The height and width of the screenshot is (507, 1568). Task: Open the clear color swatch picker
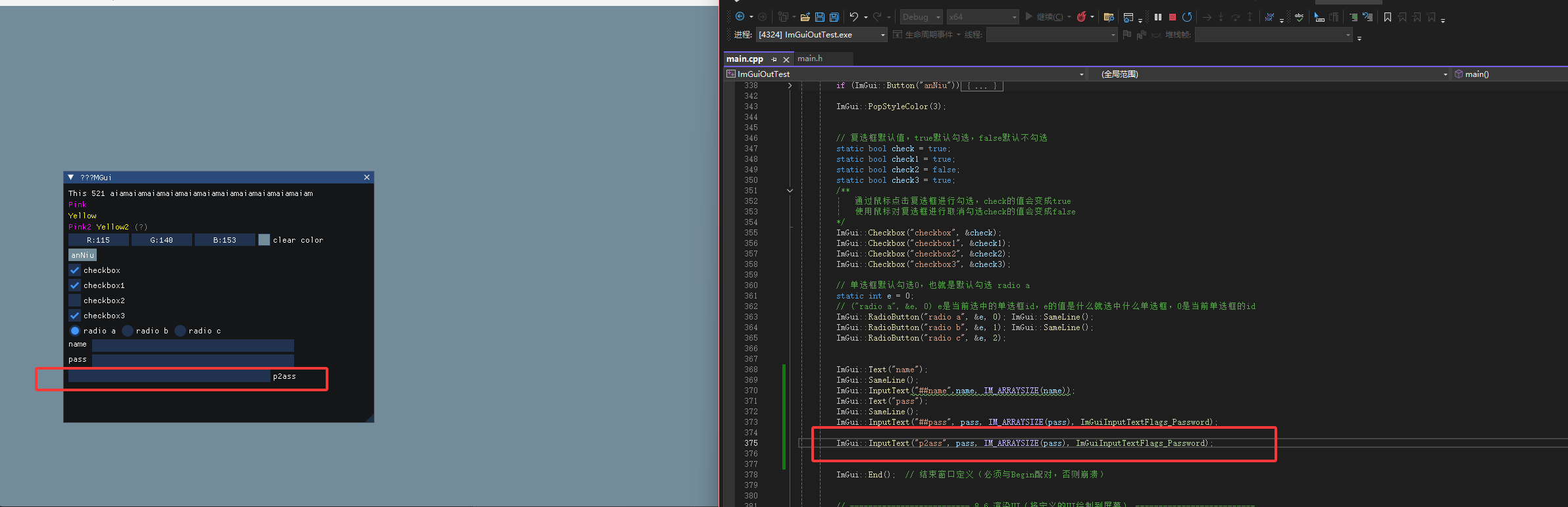click(264, 240)
